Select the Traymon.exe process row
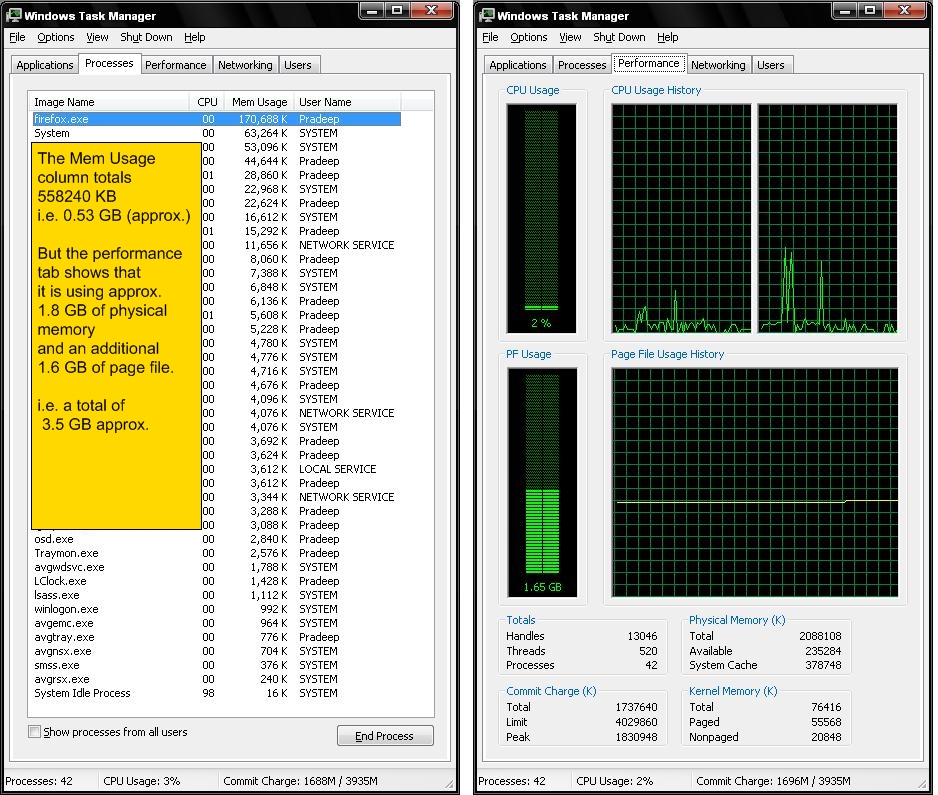The image size is (938, 795). click(217, 553)
